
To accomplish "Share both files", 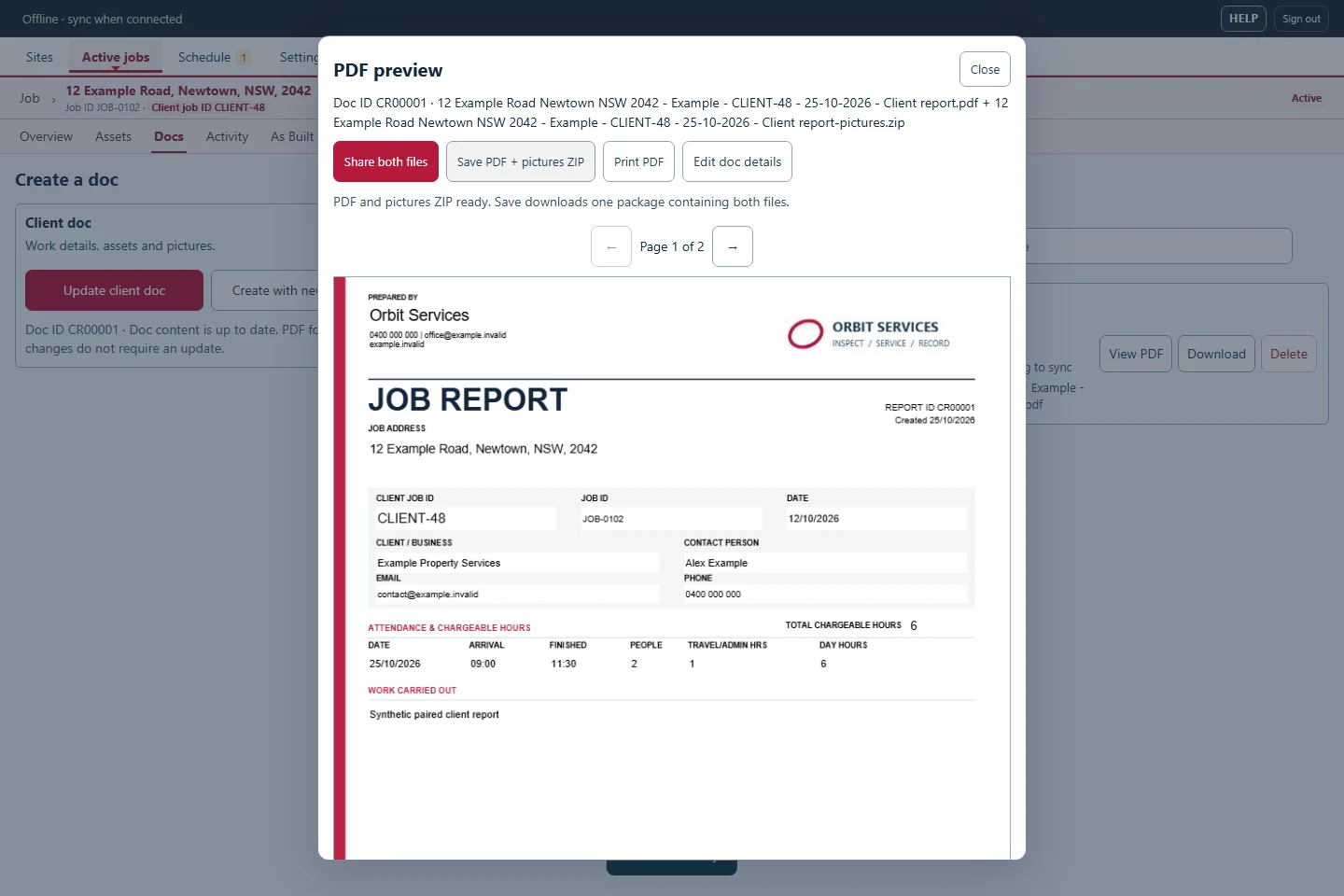I will [385, 161].
